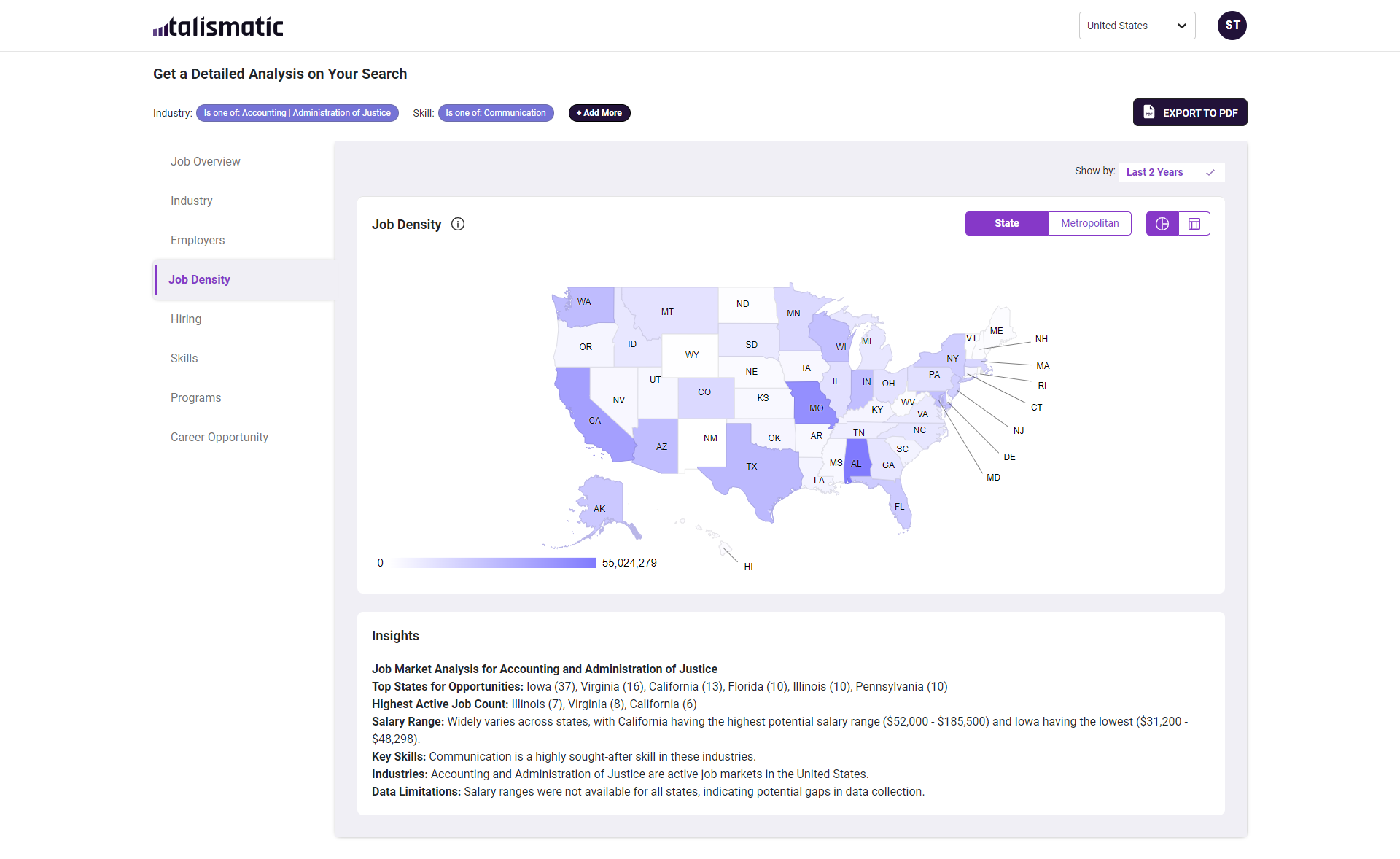This screenshot has height=859, width=1400.
Task: Select the State toggle
Action: [1006, 224]
